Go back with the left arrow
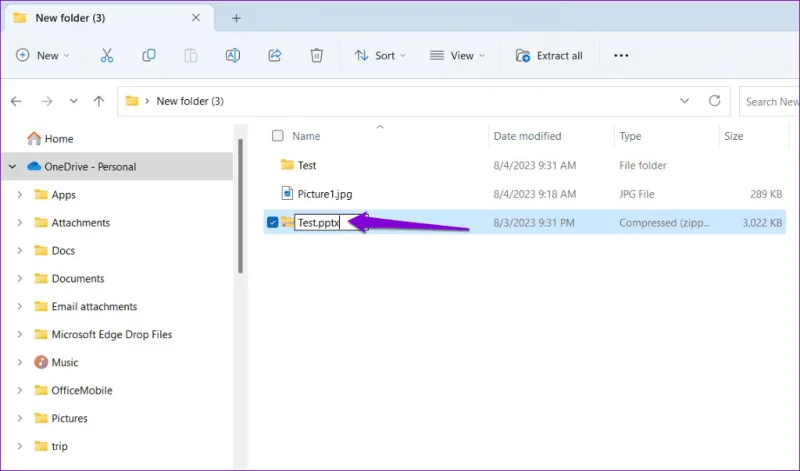Screen dimensions: 800x471 point(16,101)
